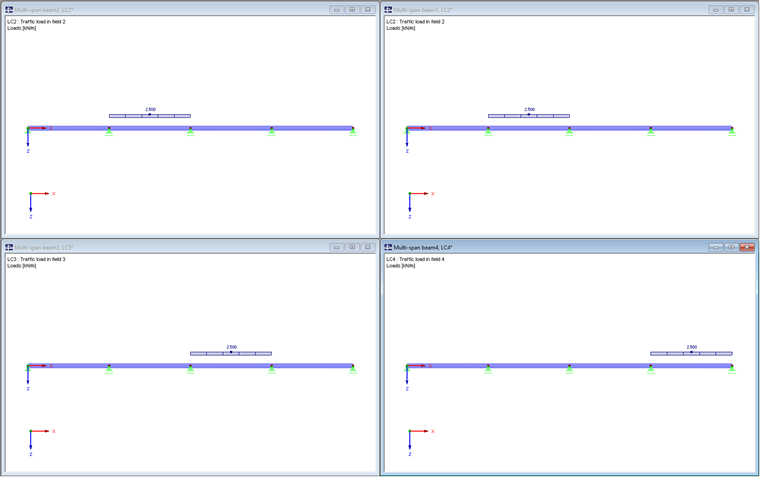The height and width of the screenshot is (477, 760).
Task: Maximize the Multi-span beam1 window
Action: tap(731, 10)
